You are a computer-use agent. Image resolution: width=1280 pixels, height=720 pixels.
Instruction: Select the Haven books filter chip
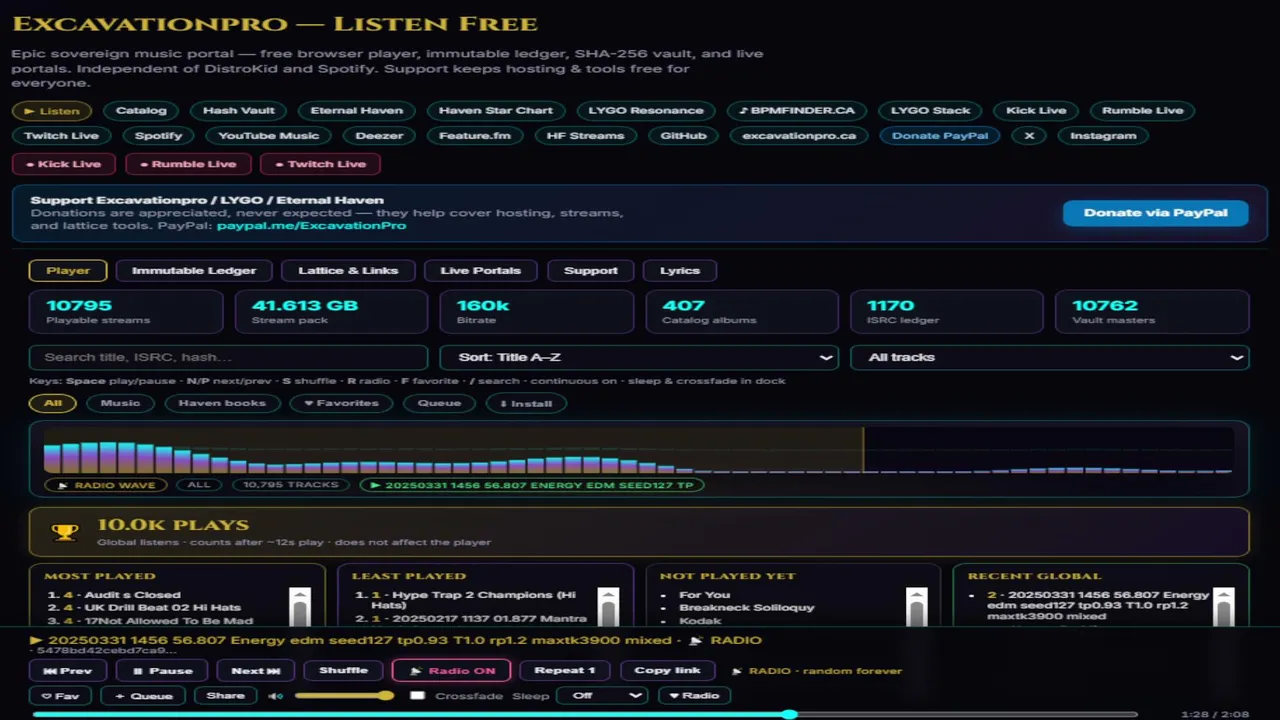coord(222,403)
